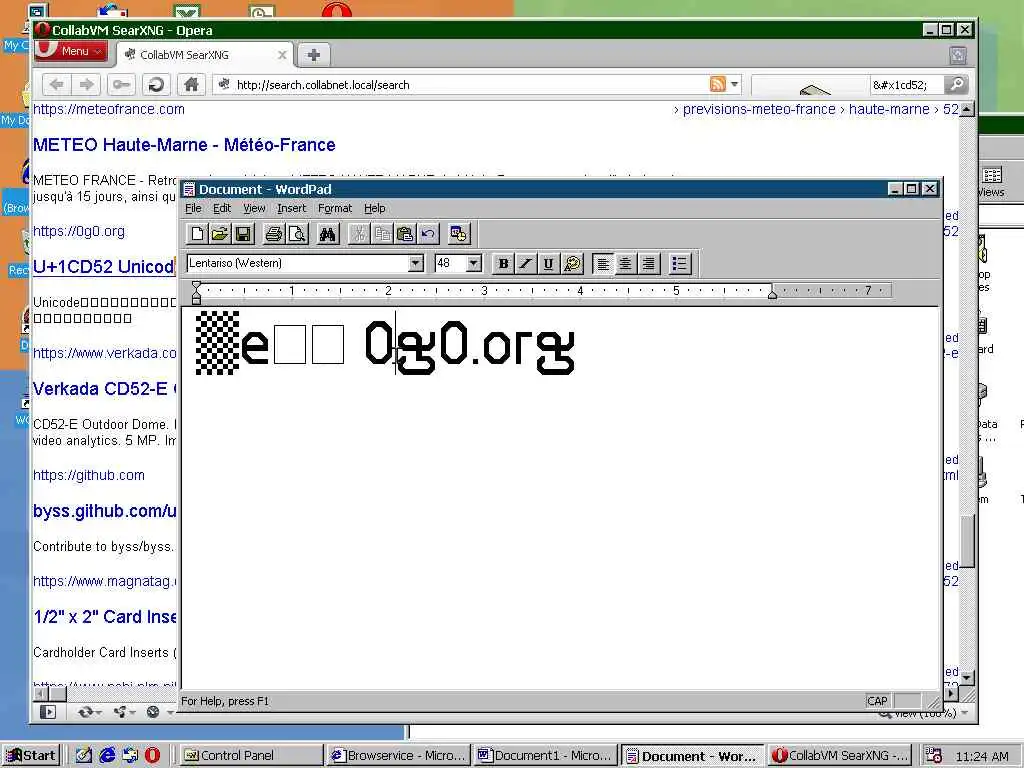Toggle Underline formatting in WordPad
The height and width of the screenshot is (768, 1024).
(x=549, y=264)
